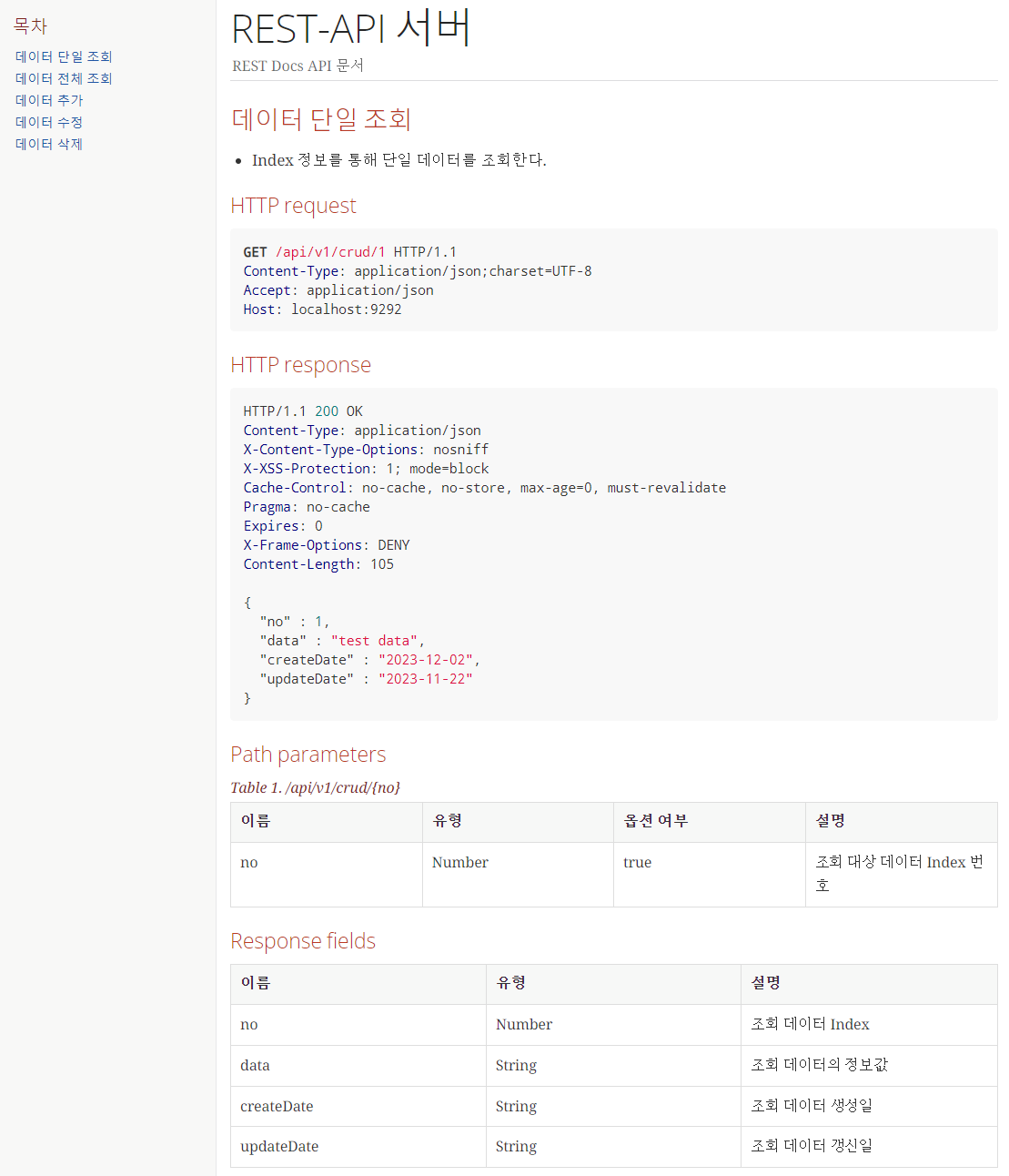Click the HTTP response heading
This screenshot has height=1176, width=1009.
(x=300, y=365)
